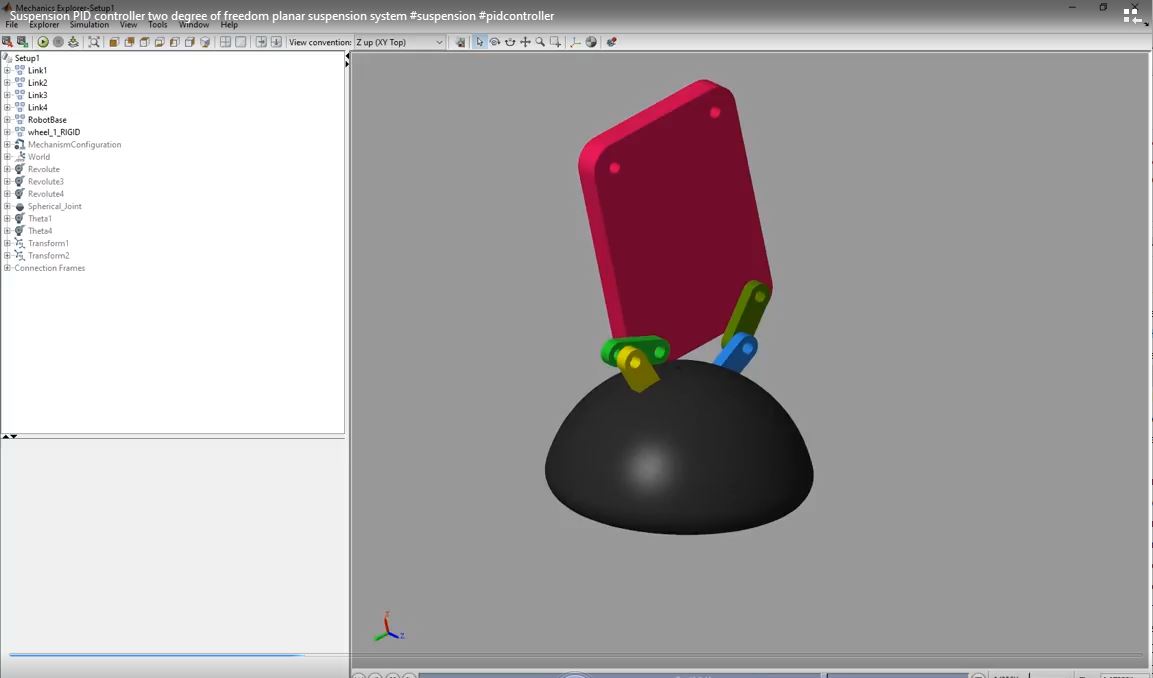Open the Help menu
1153x678 pixels.
pos(229,25)
